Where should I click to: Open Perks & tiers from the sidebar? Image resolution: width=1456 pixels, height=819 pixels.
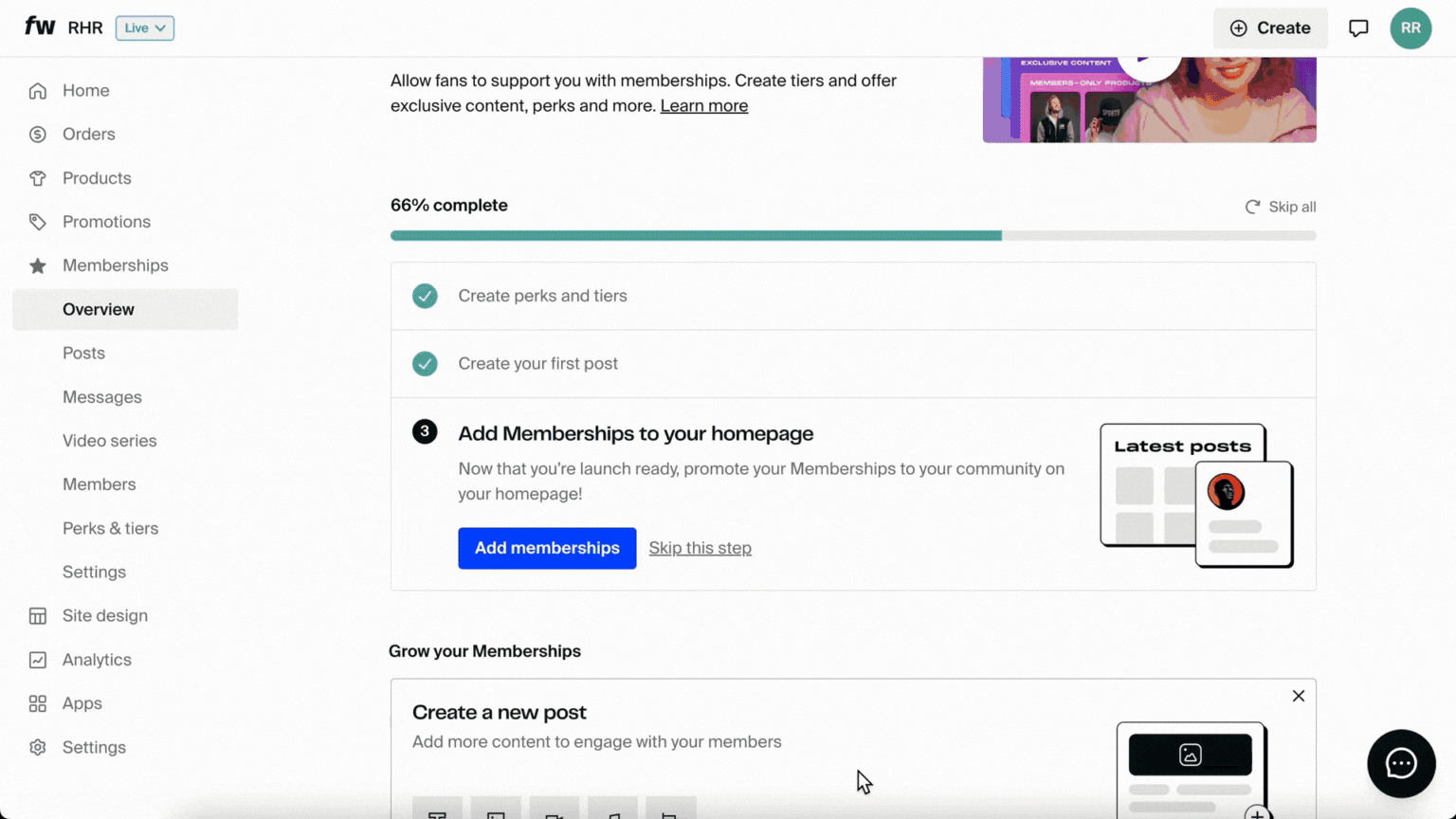coord(110,528)
